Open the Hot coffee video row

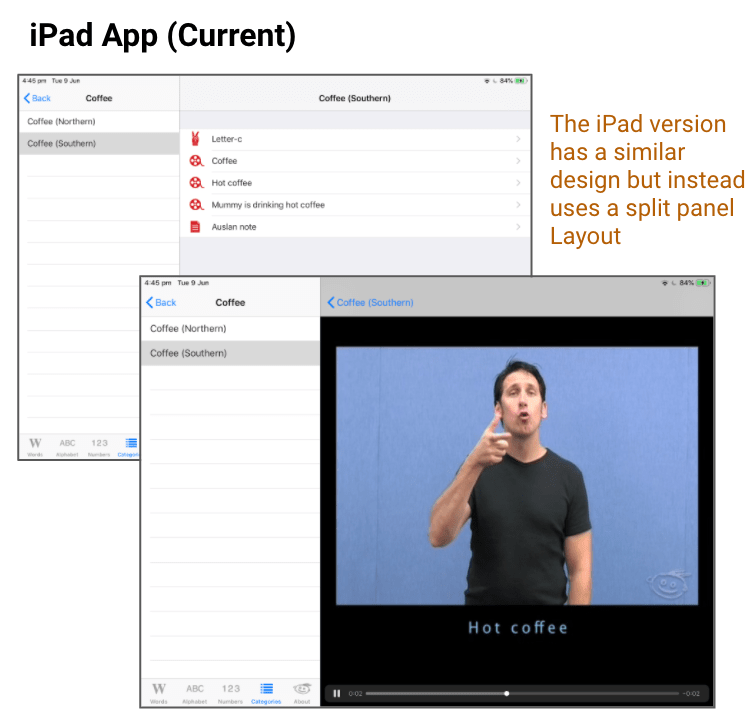355,183
